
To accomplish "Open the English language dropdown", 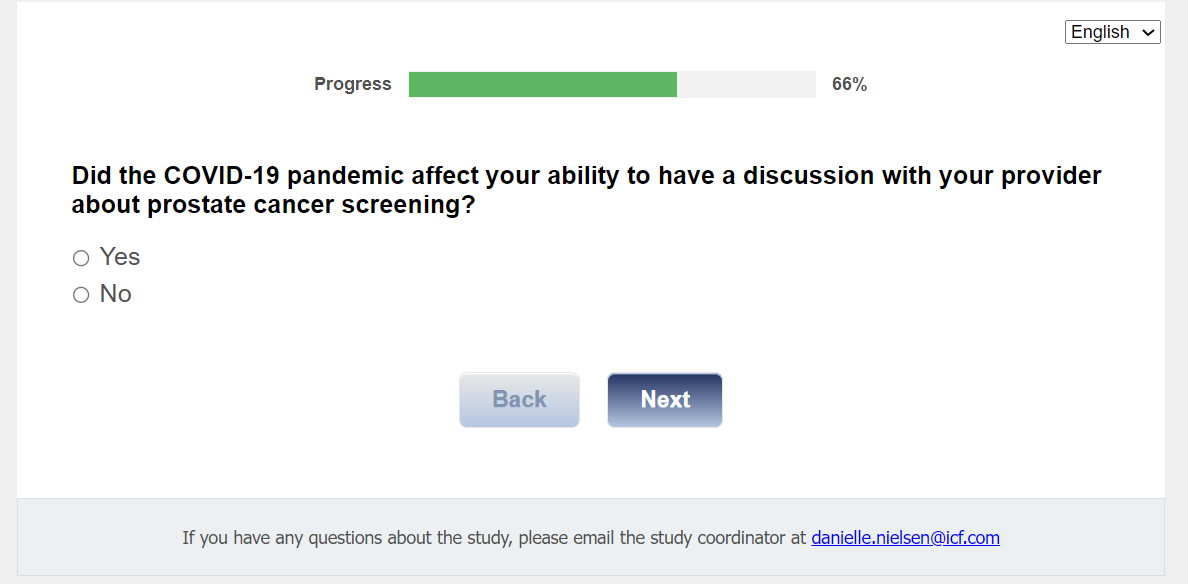I will [x=1112, y=32].
